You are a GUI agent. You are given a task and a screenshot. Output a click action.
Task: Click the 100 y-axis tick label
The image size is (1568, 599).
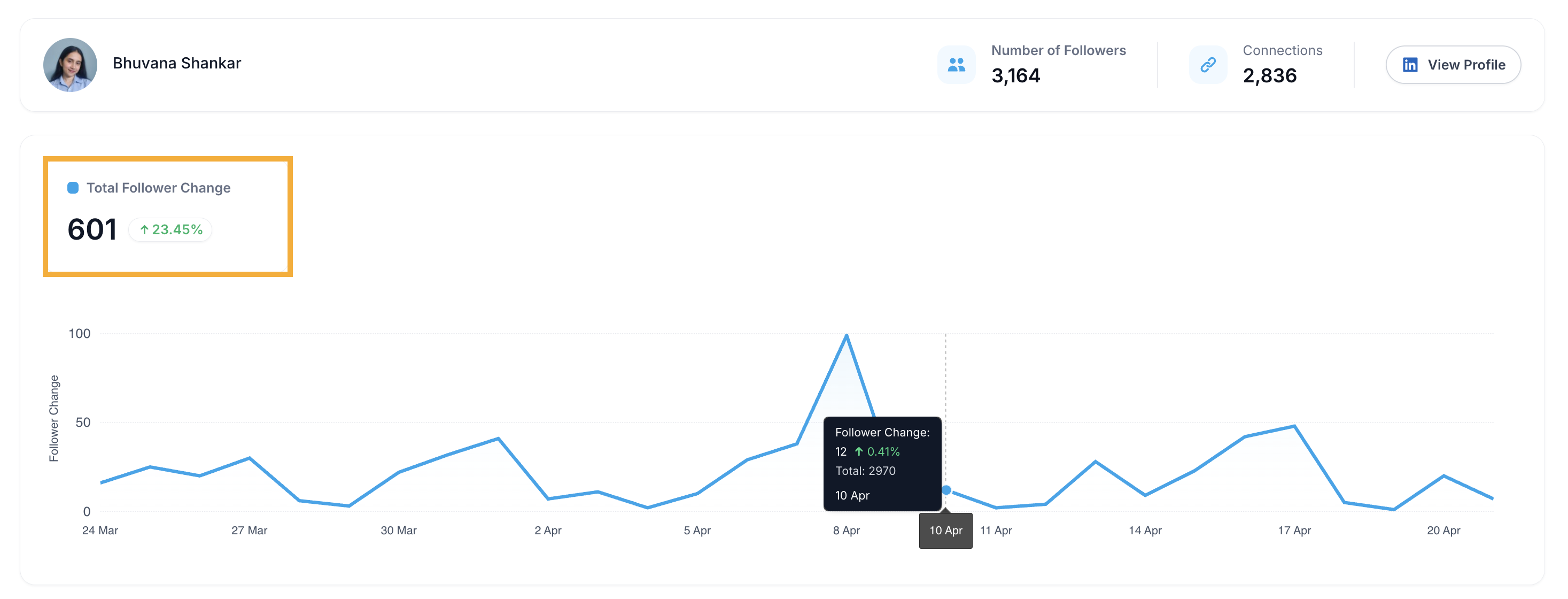click(x=79, y=334)
